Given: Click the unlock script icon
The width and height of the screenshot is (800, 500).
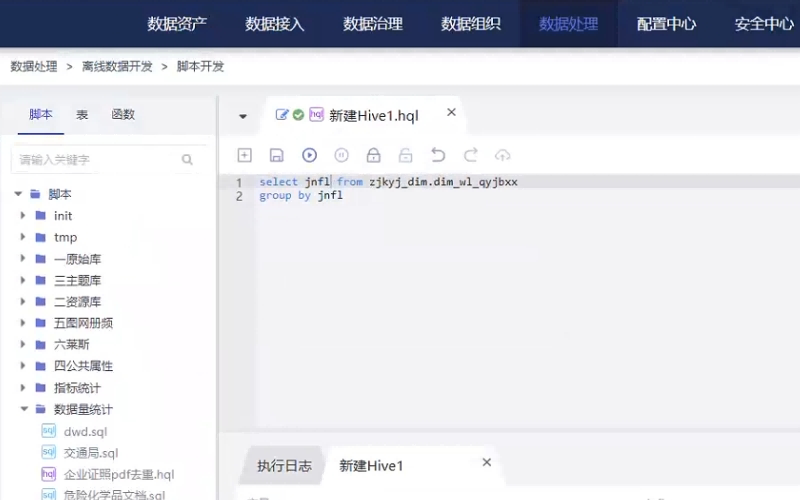Looking at the screenshot, I should click(405, 155).
